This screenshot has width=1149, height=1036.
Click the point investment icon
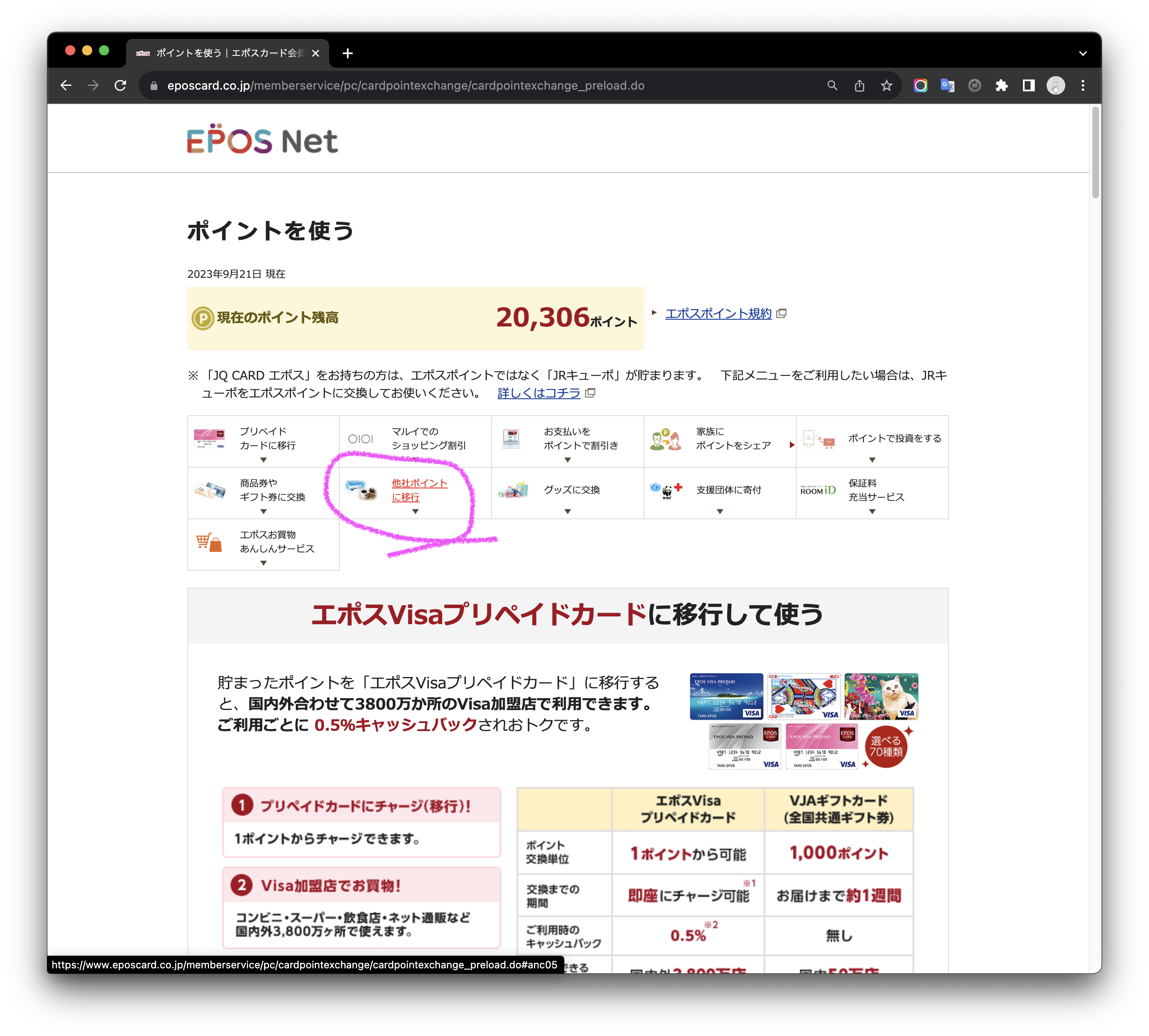point(818,439)
